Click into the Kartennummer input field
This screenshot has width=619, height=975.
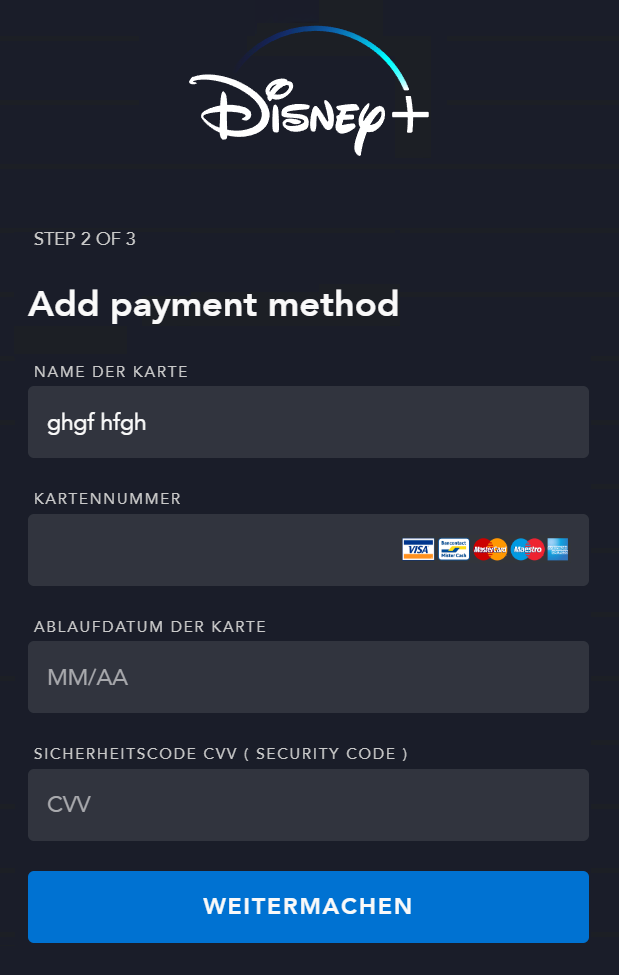point(210,550)
